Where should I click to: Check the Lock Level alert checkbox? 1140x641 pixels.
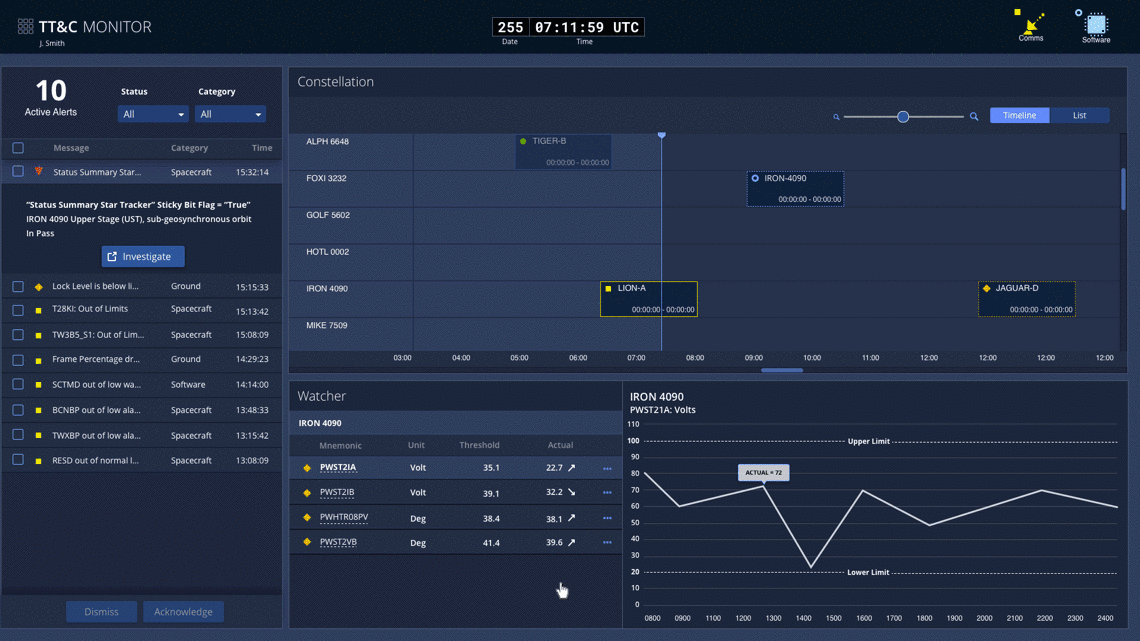(18, 287)
